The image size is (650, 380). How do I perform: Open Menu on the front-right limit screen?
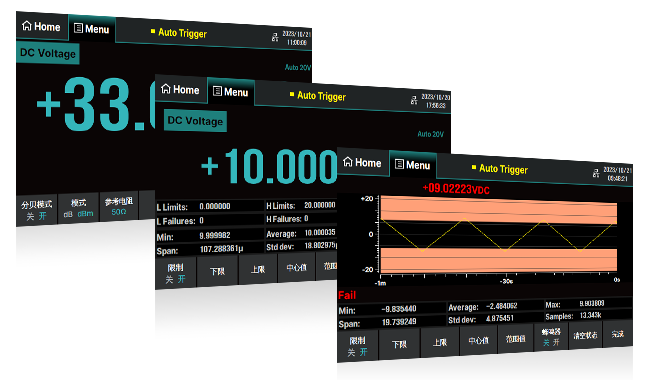(412, 165)
